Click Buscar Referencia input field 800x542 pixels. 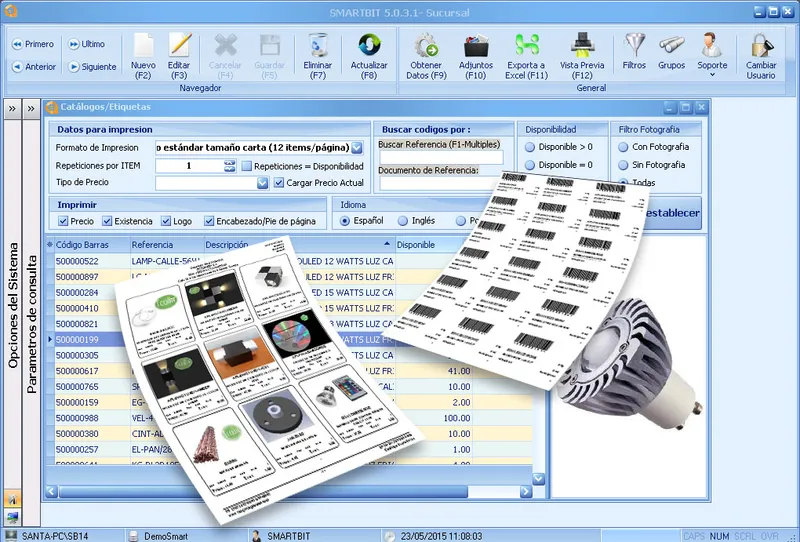pyautogui.click(x=441, y=157)
